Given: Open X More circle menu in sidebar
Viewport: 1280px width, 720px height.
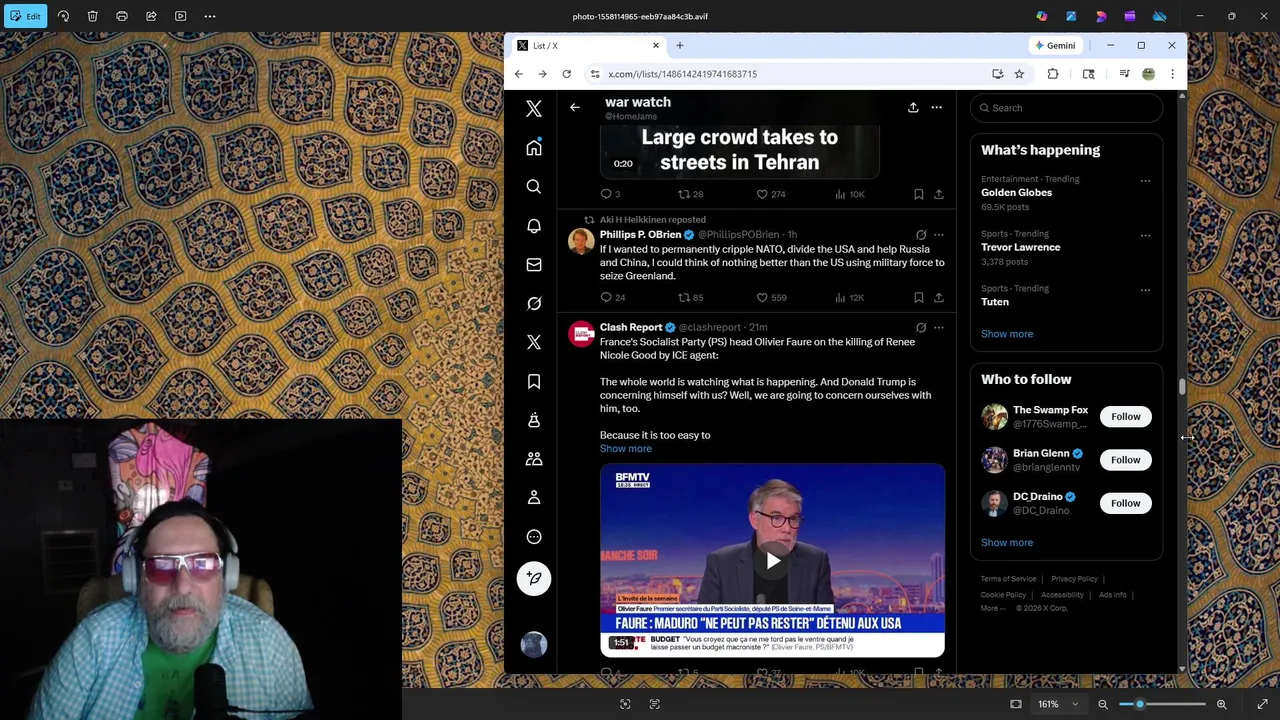Looking at the screenshot, I should click(534, 537).
